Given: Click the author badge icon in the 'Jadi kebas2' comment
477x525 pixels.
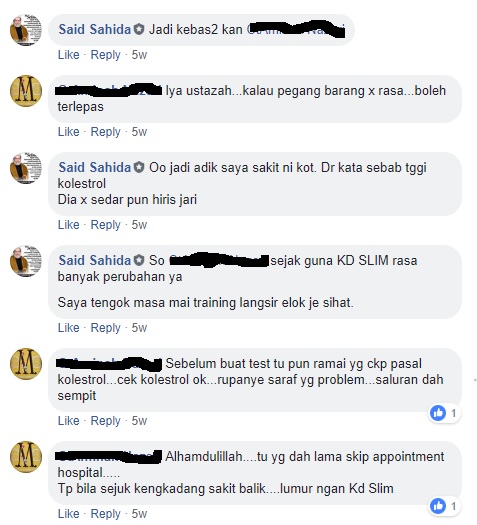Looking at the screenshot, I should point(139,29).
